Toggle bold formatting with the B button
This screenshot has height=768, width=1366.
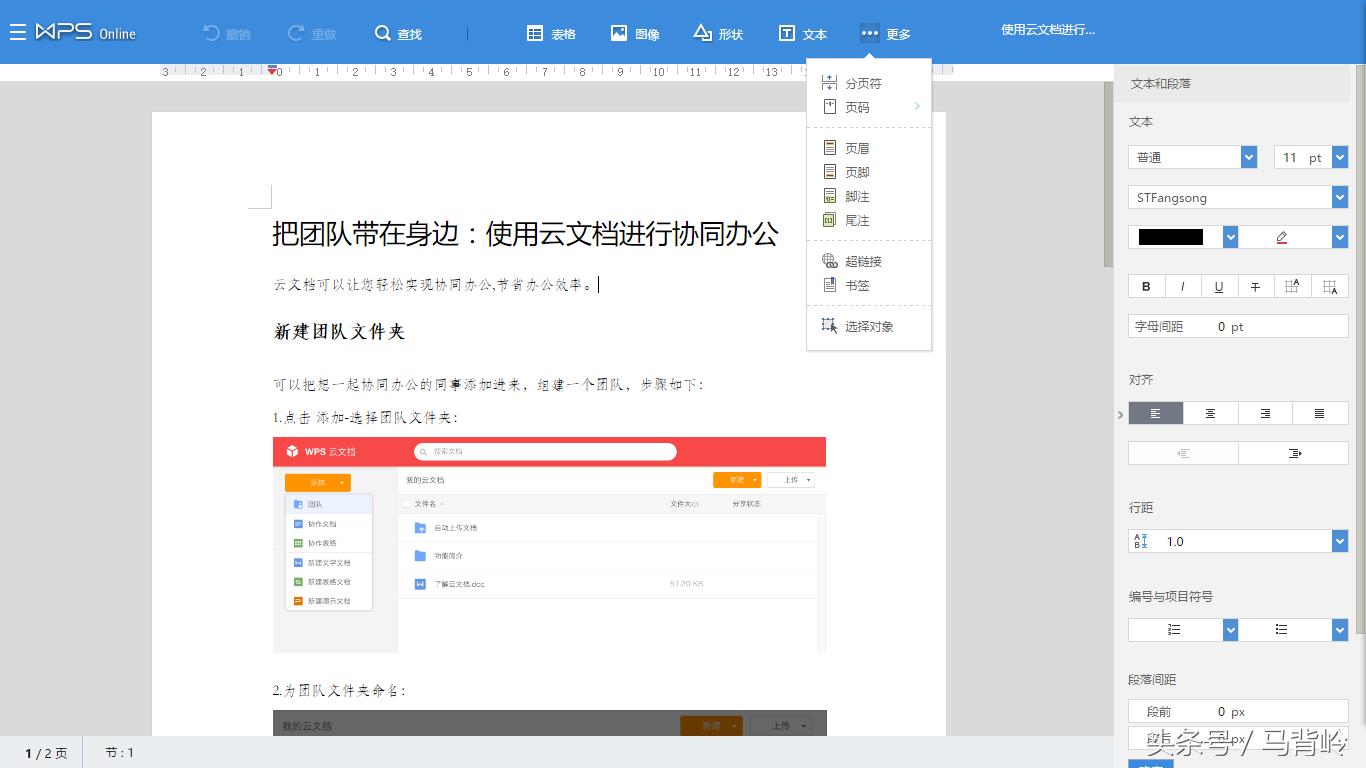tap(1145, 285)
